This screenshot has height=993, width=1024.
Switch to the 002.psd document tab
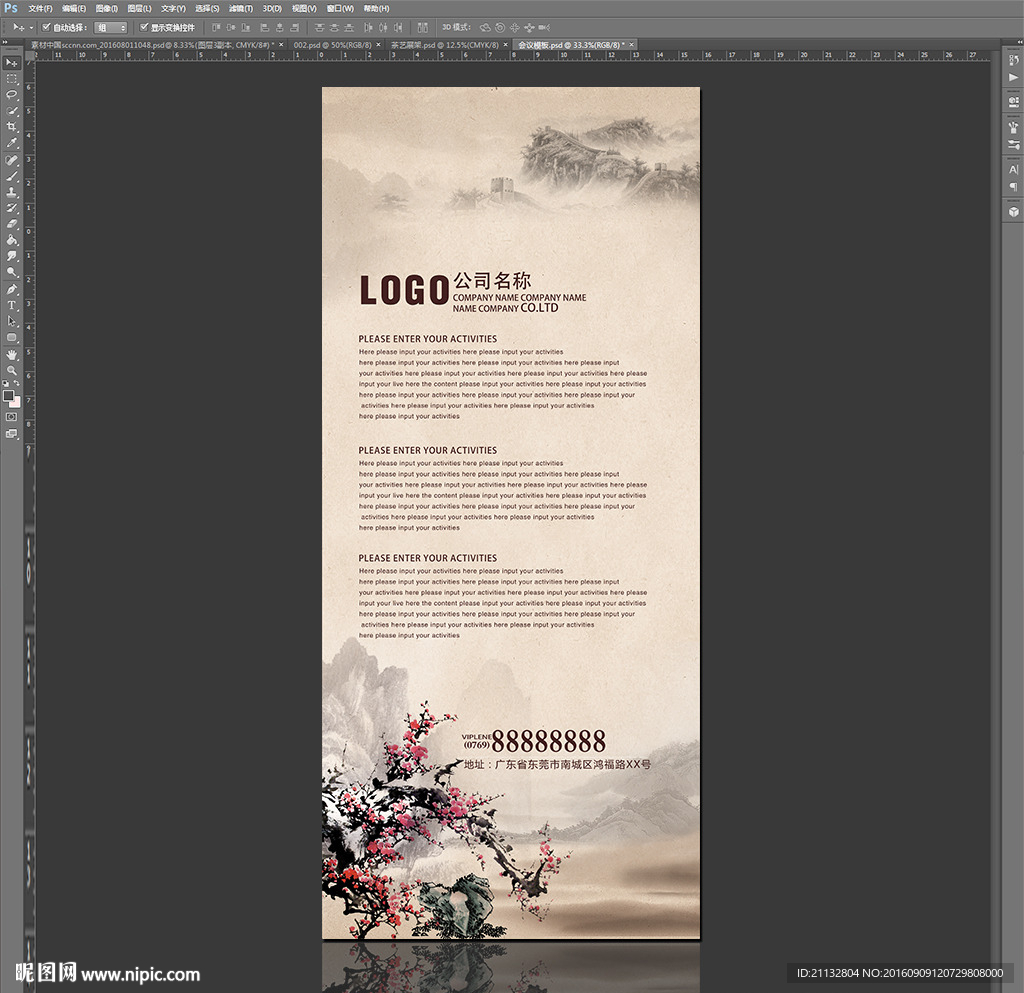click(332, 45)
